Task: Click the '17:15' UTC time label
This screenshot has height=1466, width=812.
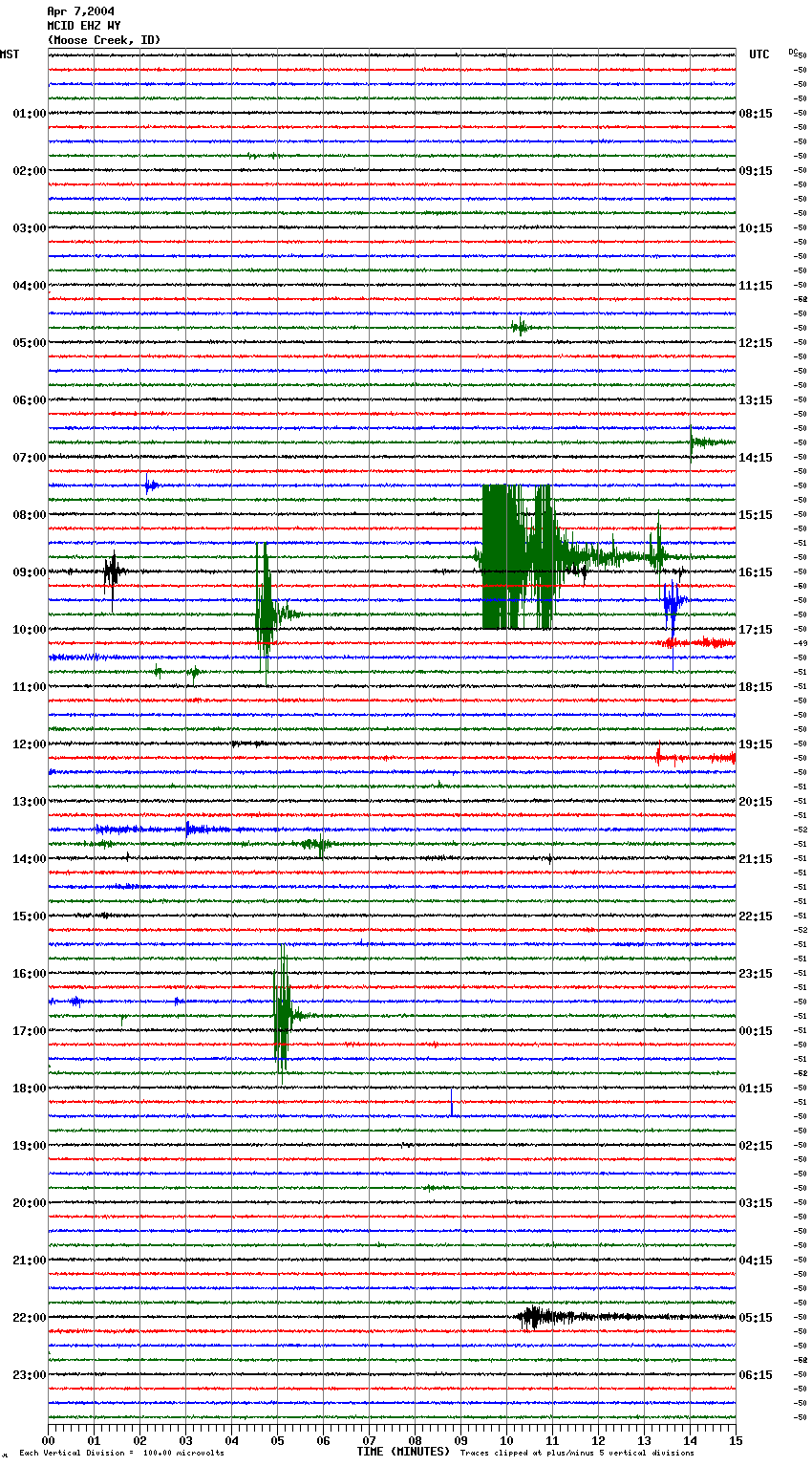Action: [x=756, y=630]
